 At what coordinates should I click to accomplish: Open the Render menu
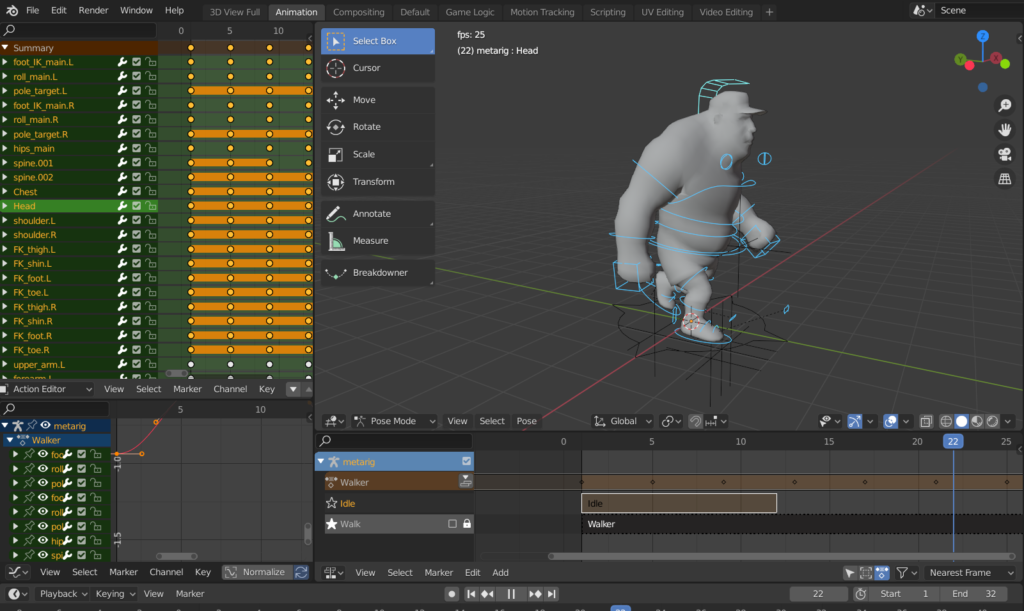(x=93, y=10)
